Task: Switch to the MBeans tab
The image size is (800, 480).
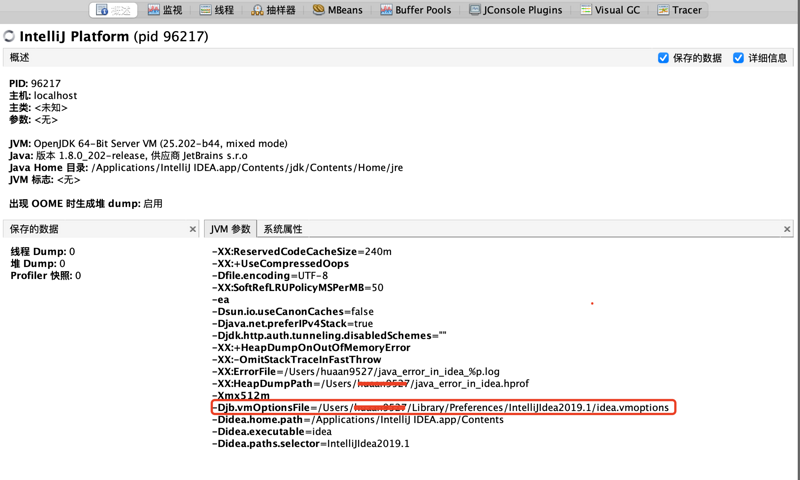Action: coord(337,10)
